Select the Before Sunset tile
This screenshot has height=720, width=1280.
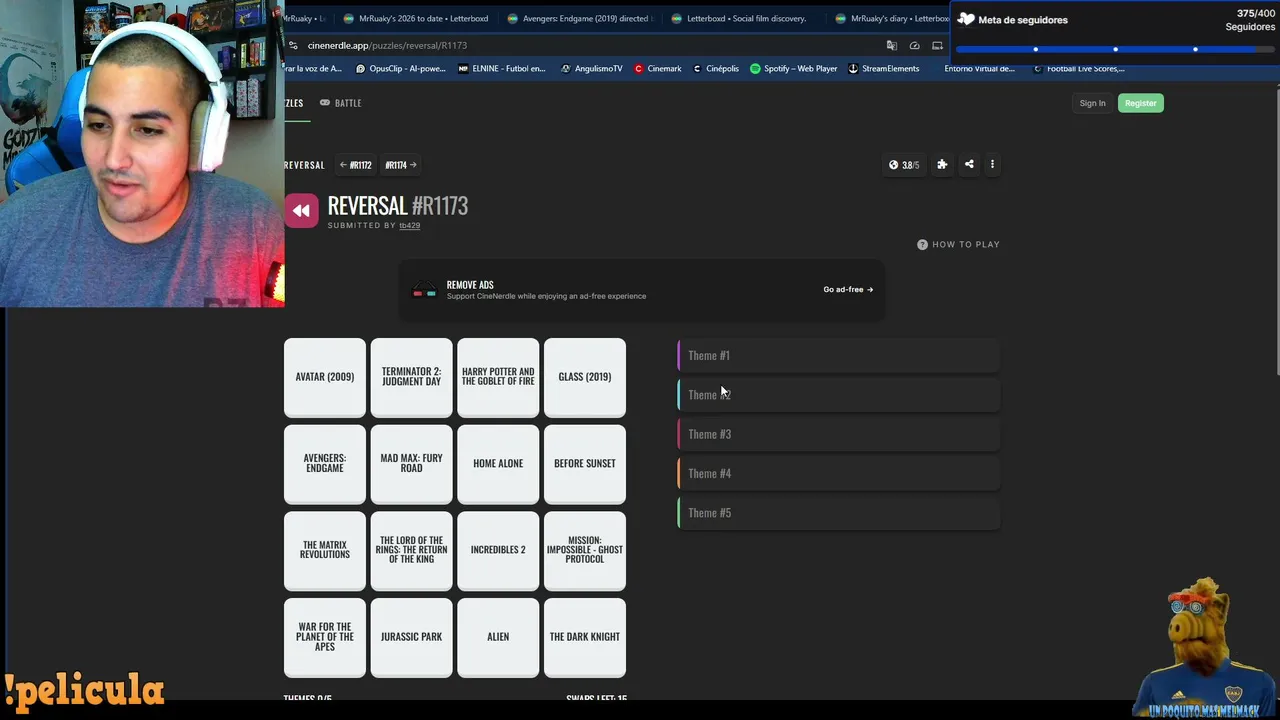pyautogui.click(x=585, y=464)
